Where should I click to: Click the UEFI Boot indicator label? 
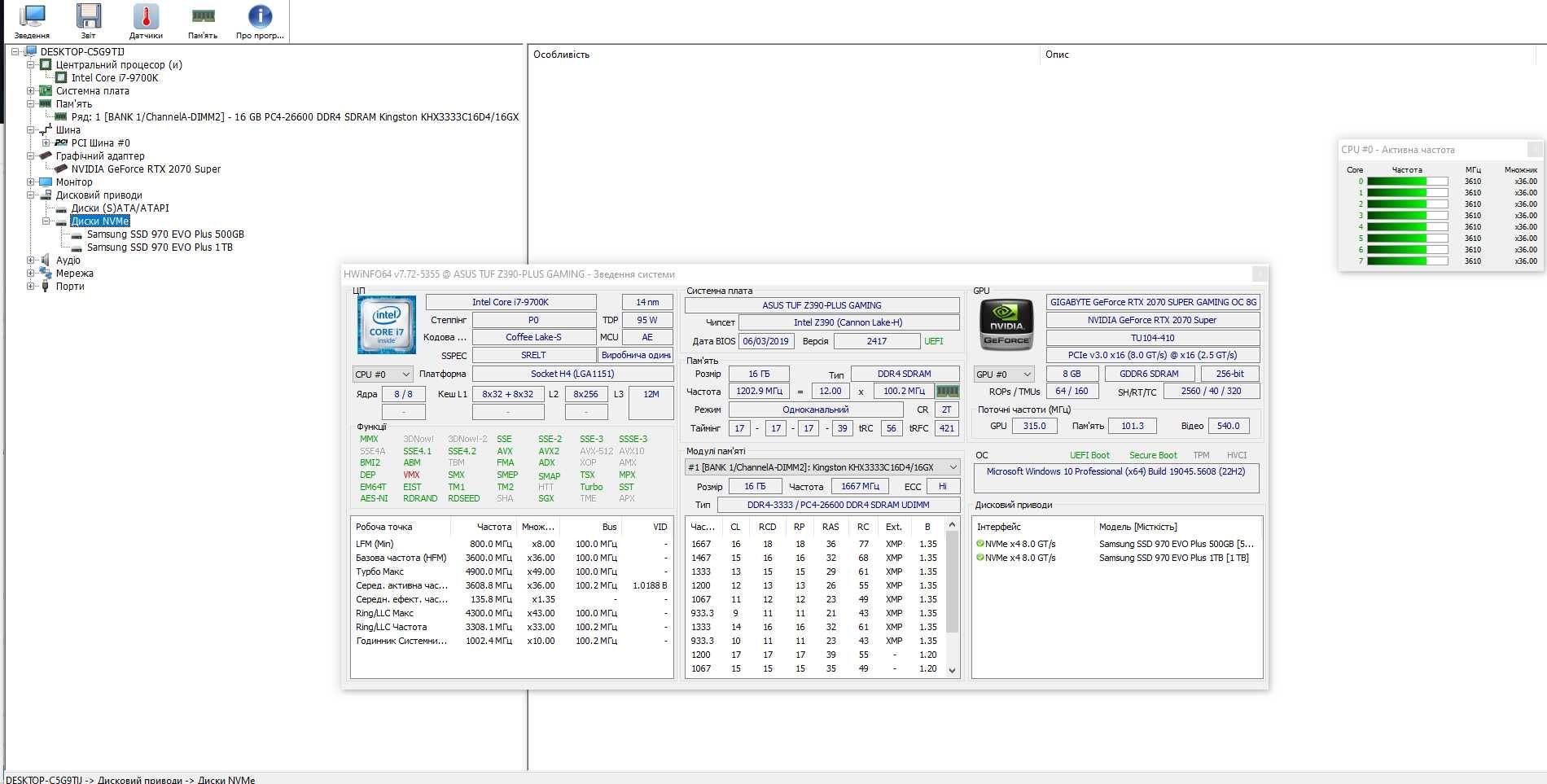(x=1089, y=455)
